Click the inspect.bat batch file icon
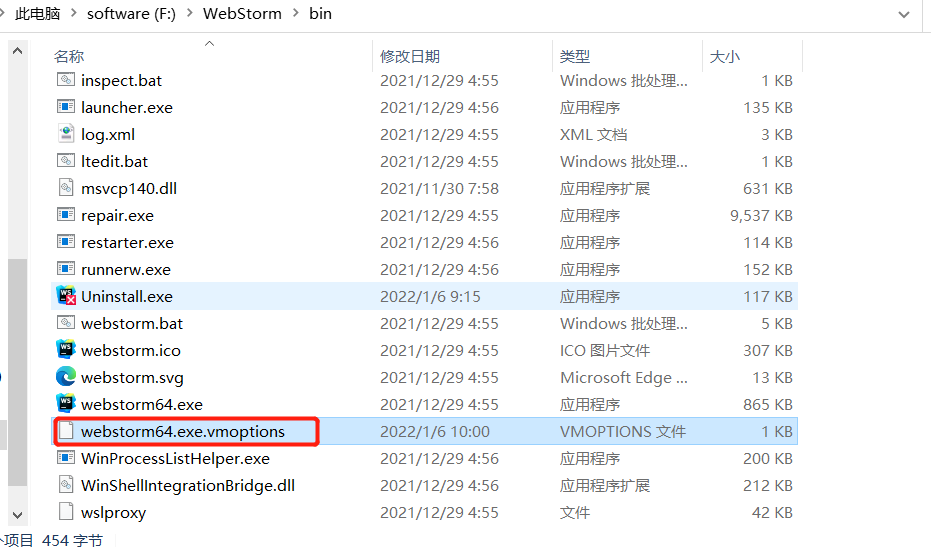Viewport: 931px width, 547px height. pyautogui.click(x=66, y=80)
